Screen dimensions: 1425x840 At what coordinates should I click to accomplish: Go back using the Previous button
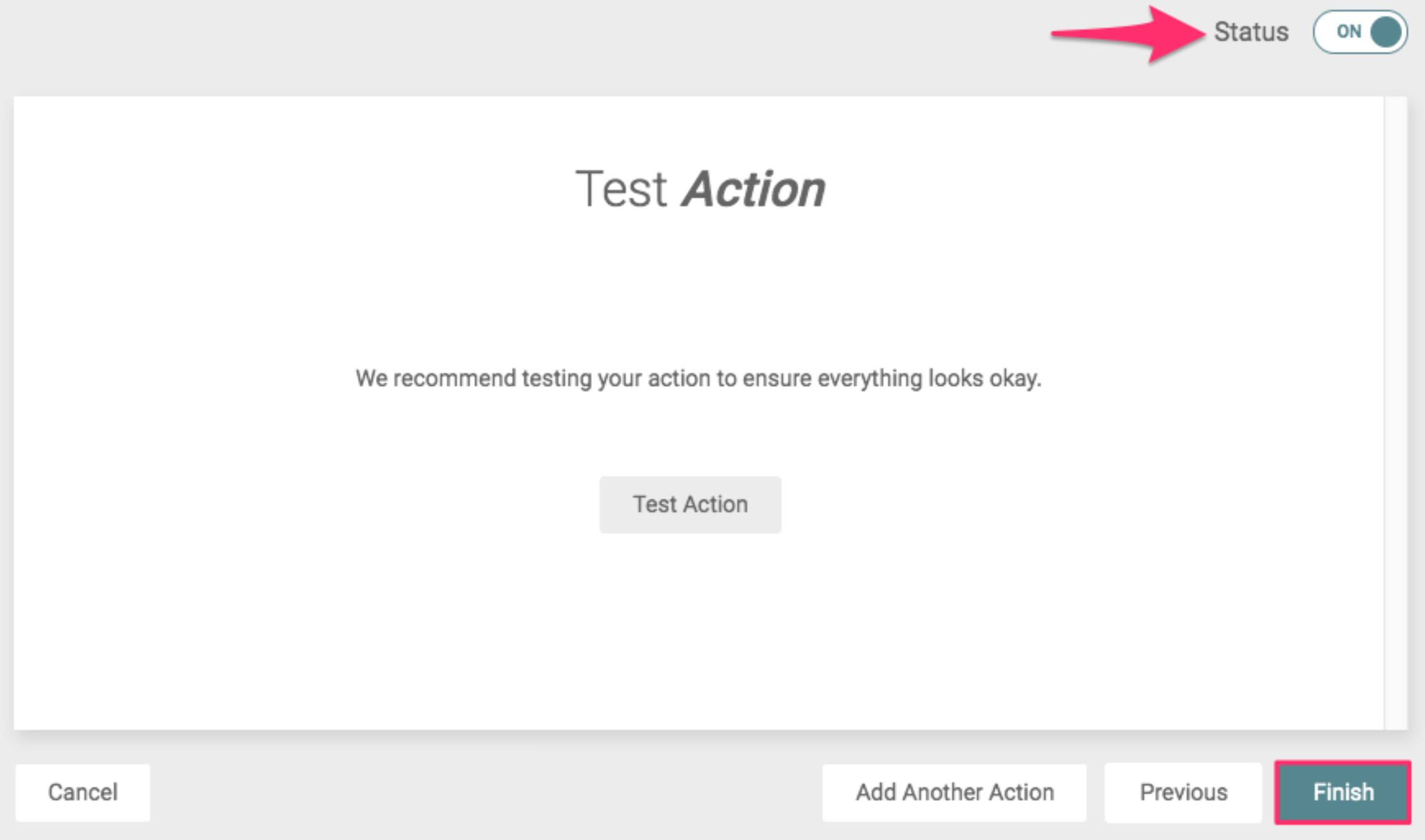point(1184,792)
